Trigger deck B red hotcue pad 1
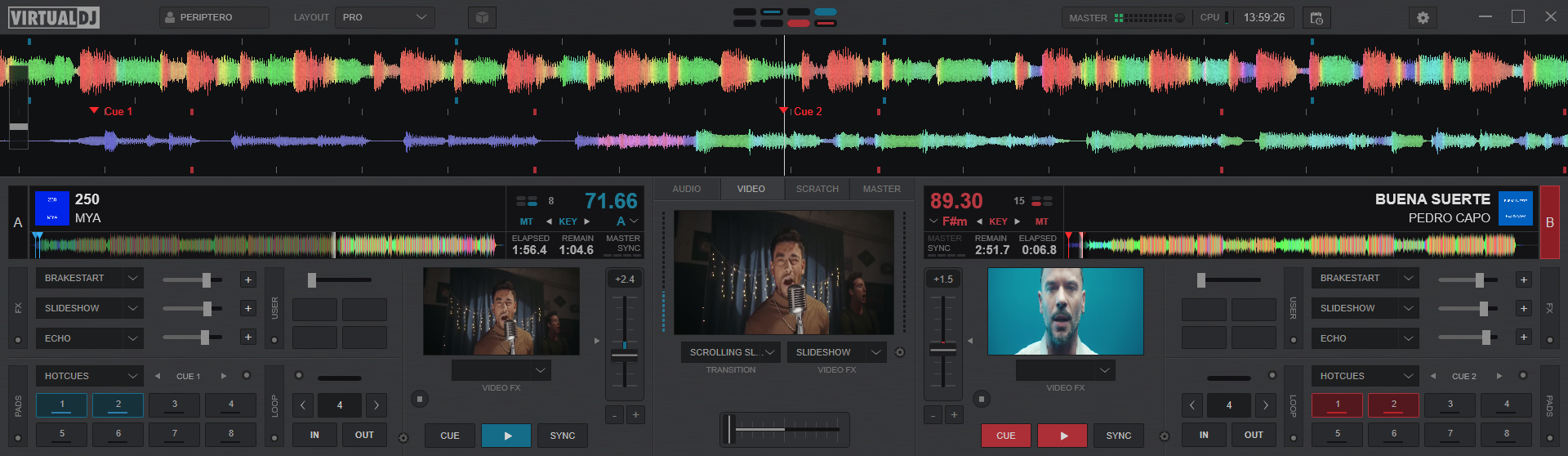The image size is (1568, 456). pos(1337,405)
